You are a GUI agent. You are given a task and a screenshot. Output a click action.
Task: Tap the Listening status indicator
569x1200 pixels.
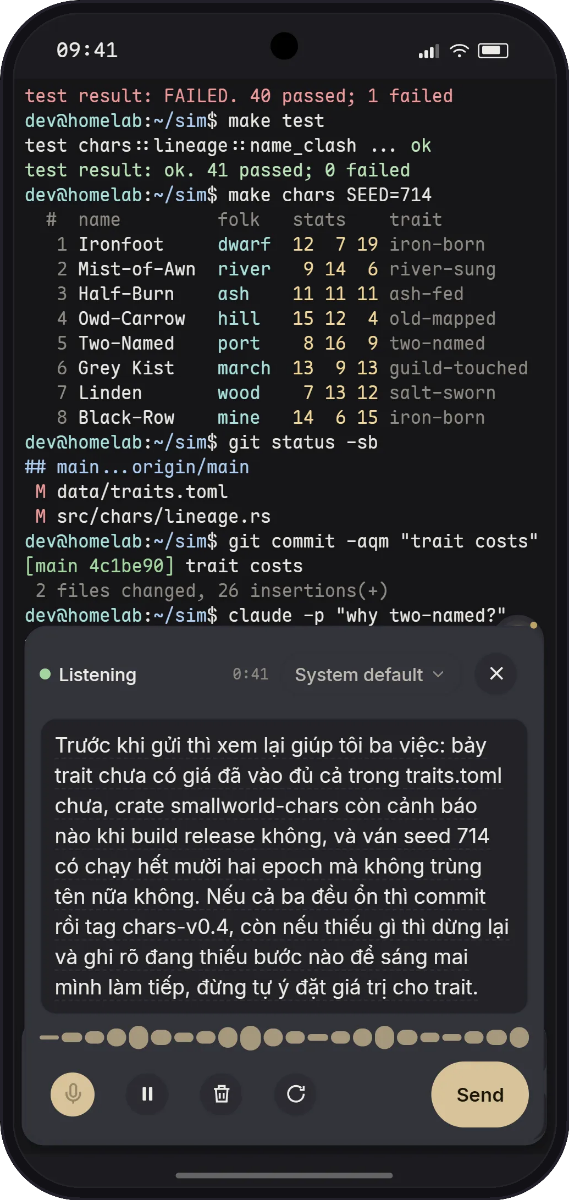click(88, 675)
